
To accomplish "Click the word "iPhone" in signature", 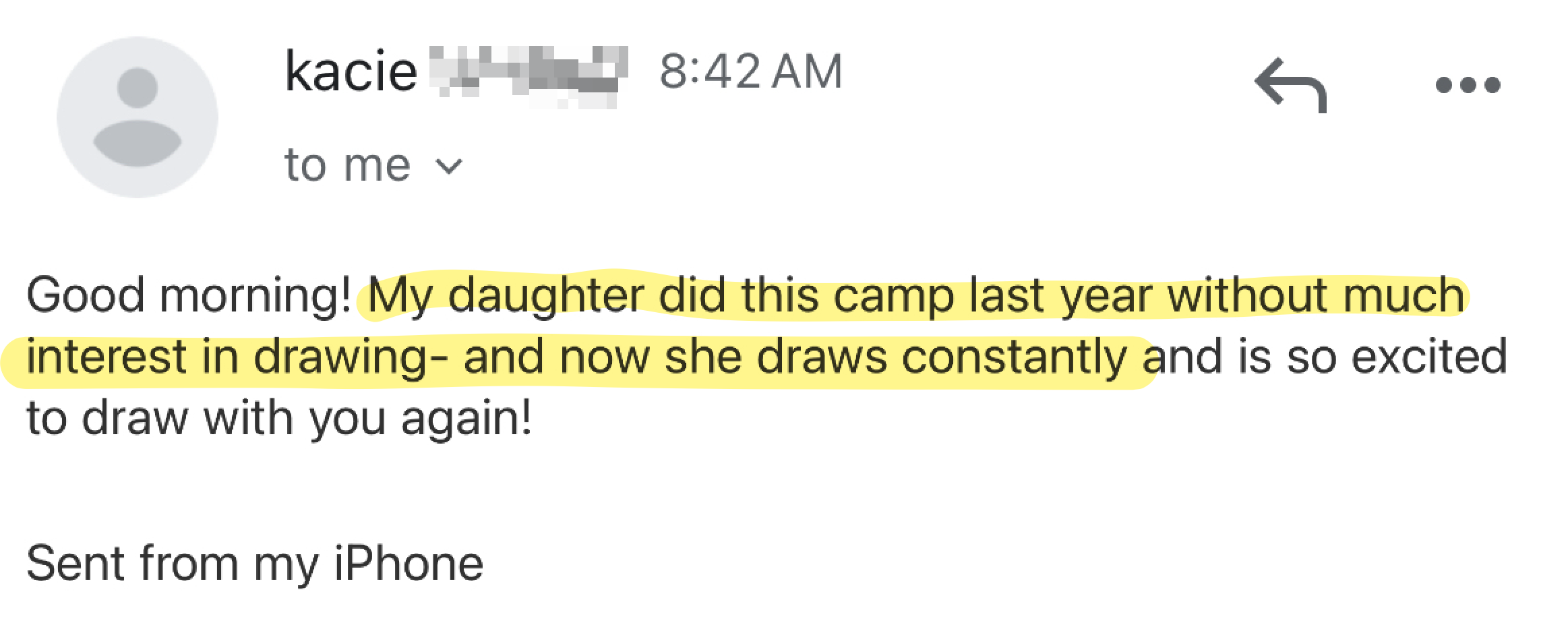I will [x=409, y=564].
